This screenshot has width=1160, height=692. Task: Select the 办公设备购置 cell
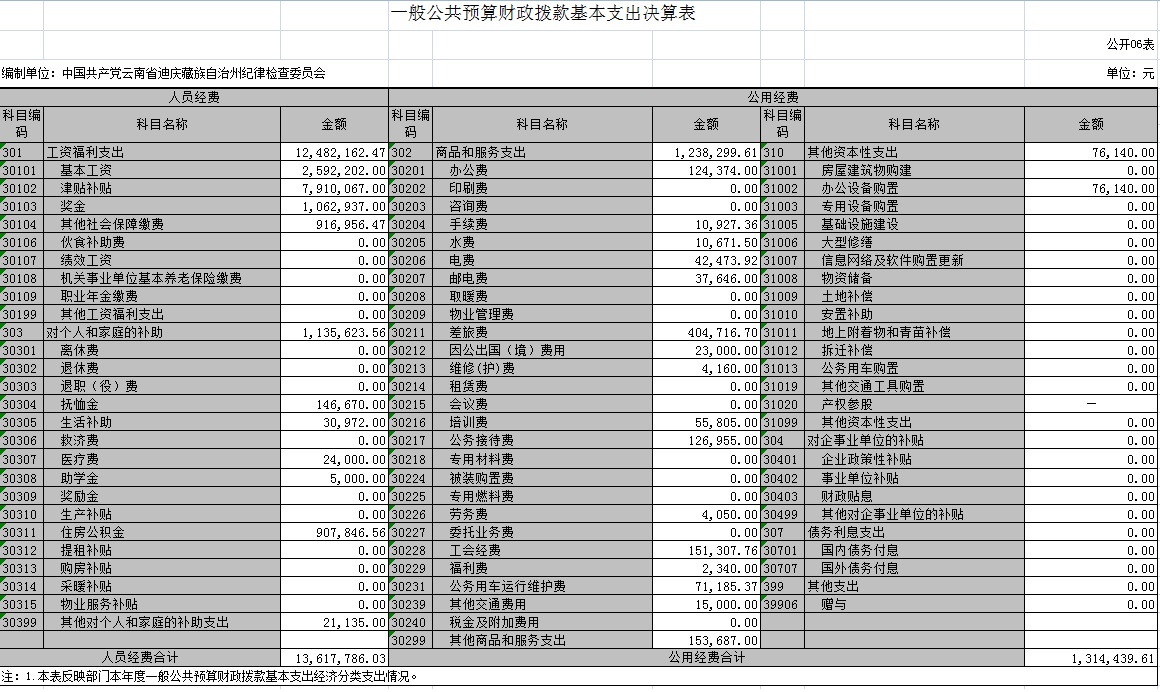point(914,189)
